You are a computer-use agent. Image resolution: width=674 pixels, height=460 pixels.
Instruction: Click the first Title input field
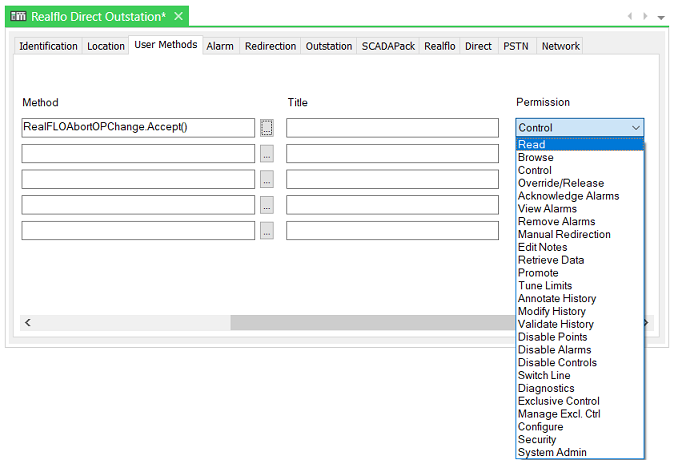[392, 128]
